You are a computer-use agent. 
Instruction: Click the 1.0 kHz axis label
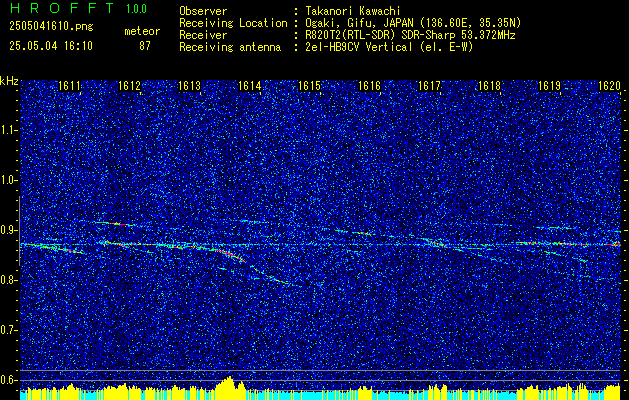point(9,181)
